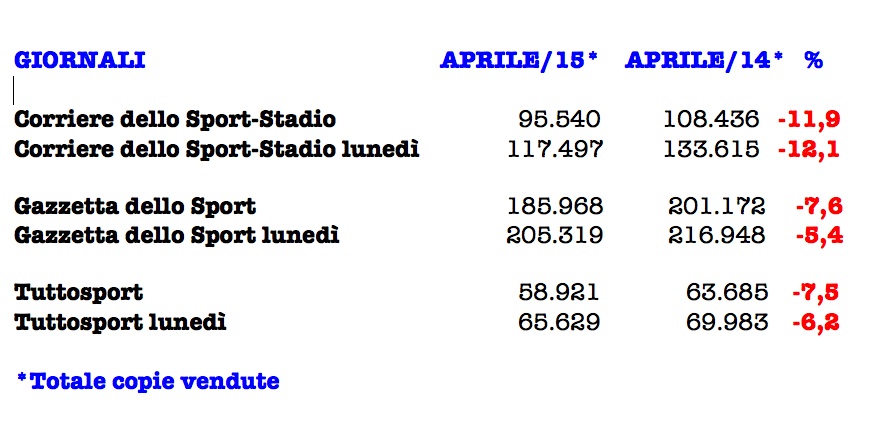Screen dimensions: 894x426
Task: Click the GIORNALI column header
Action: coord(80,60)
